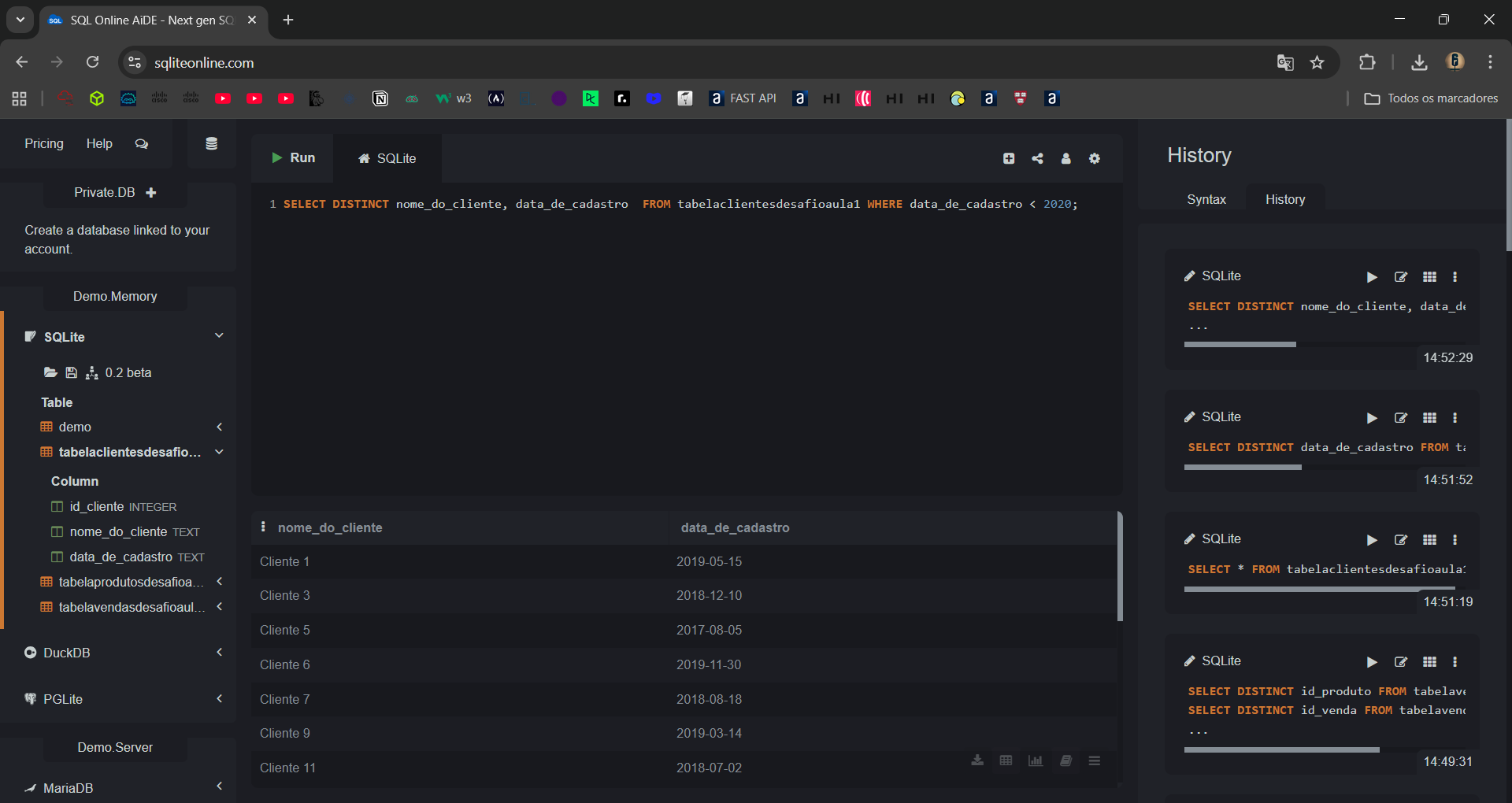Click the database stack icon in sidebar
This screenshot has width=1512, height=803.
pyautogui.click(x=211, y=144)
